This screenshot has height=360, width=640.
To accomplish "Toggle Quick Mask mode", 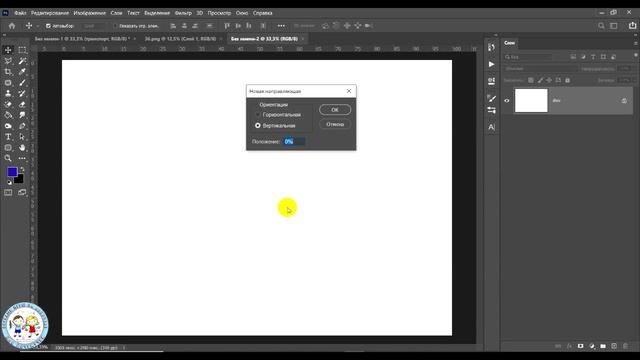I will pos(8,192).
